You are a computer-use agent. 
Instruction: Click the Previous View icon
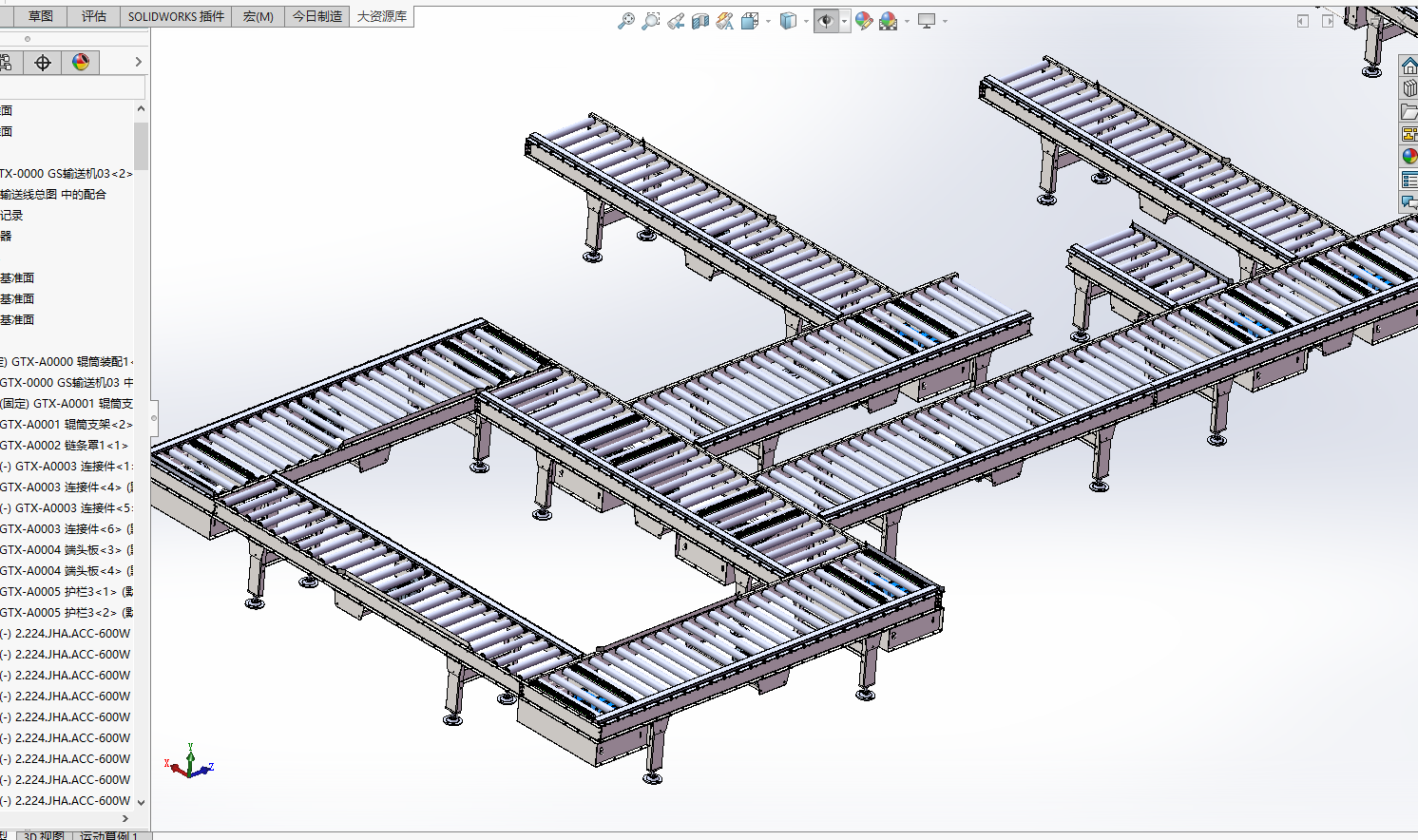click(x=676, y=21)
